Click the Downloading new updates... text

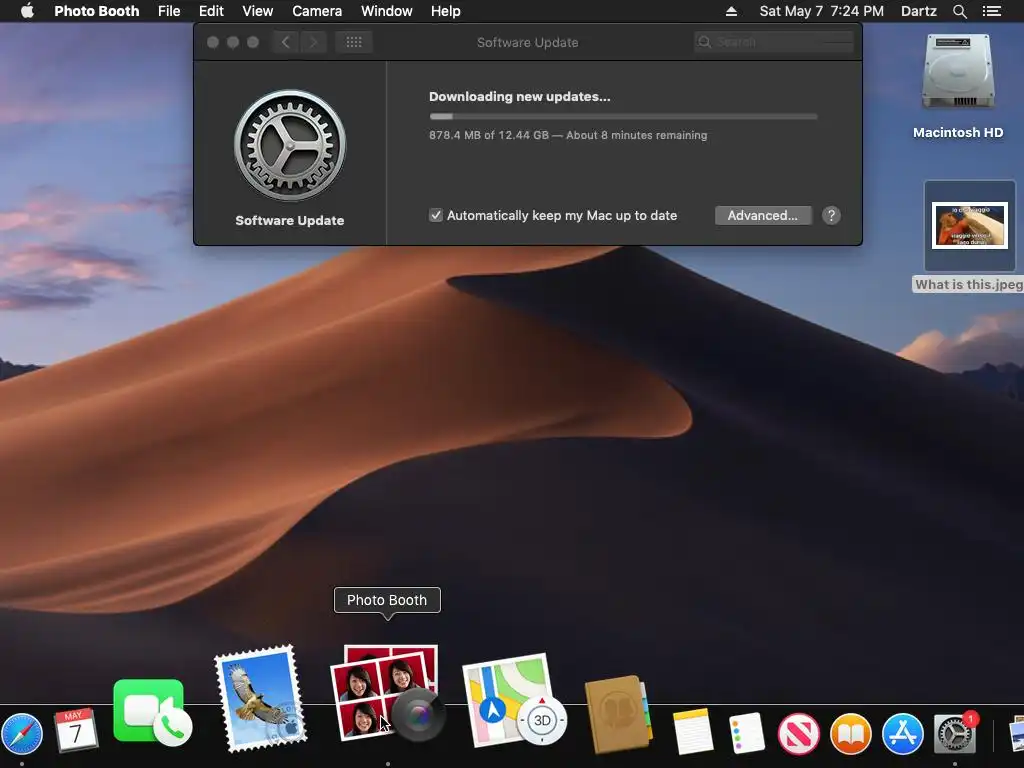(x=520, y=97)
